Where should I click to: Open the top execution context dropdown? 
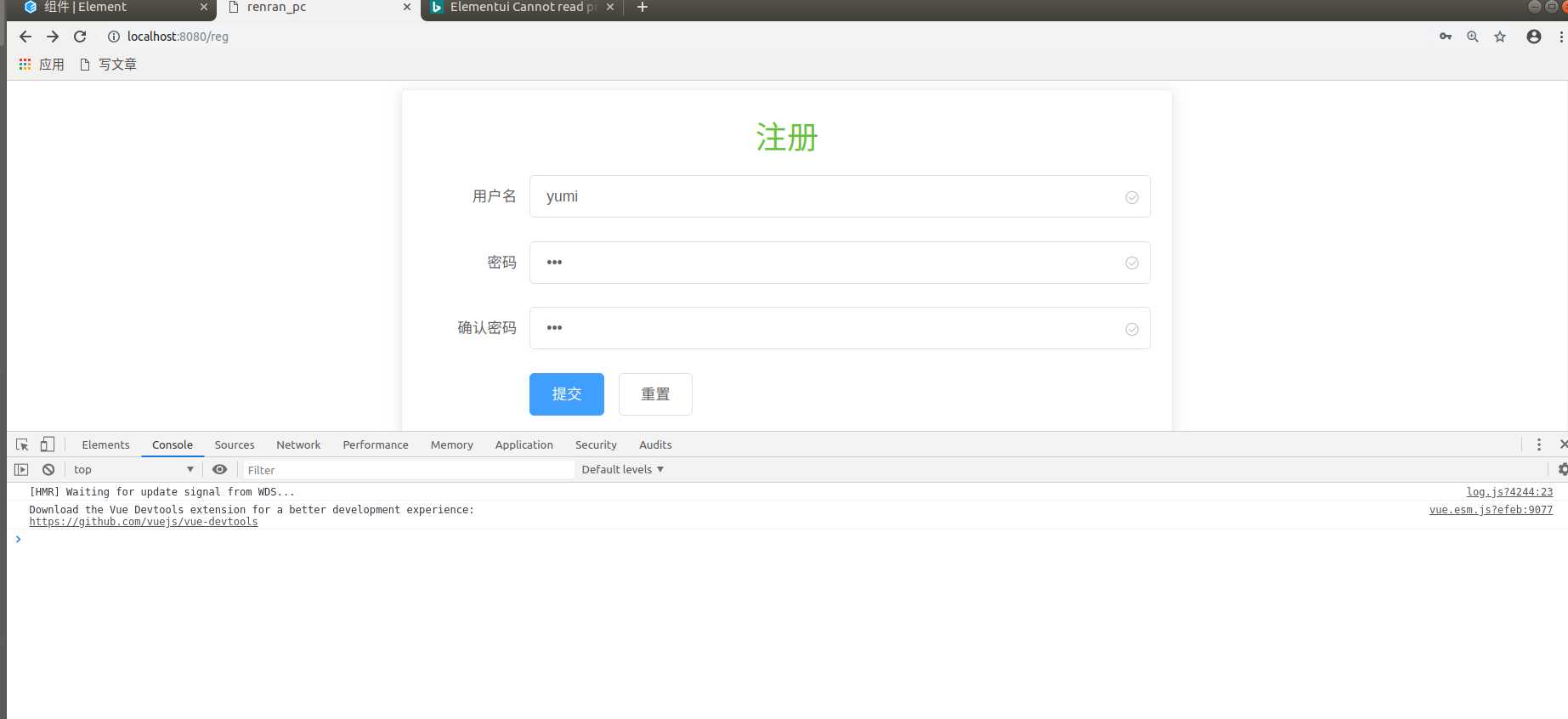(x=133, y=469)
